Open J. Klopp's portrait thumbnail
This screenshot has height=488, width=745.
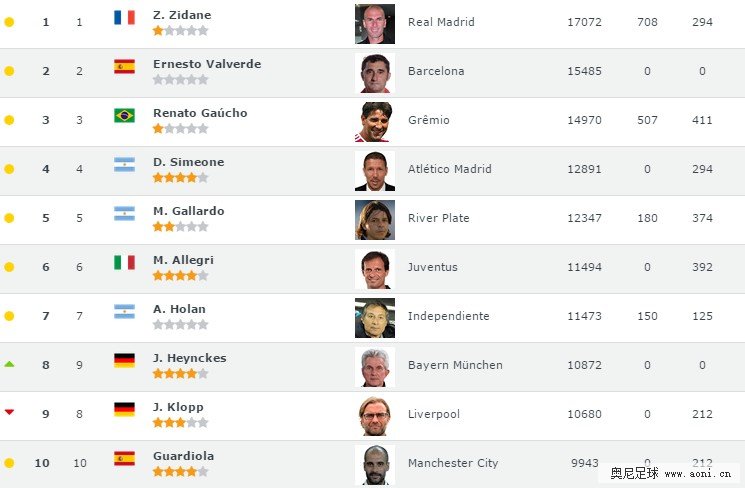pyautogui.click(x=375, y=416)
